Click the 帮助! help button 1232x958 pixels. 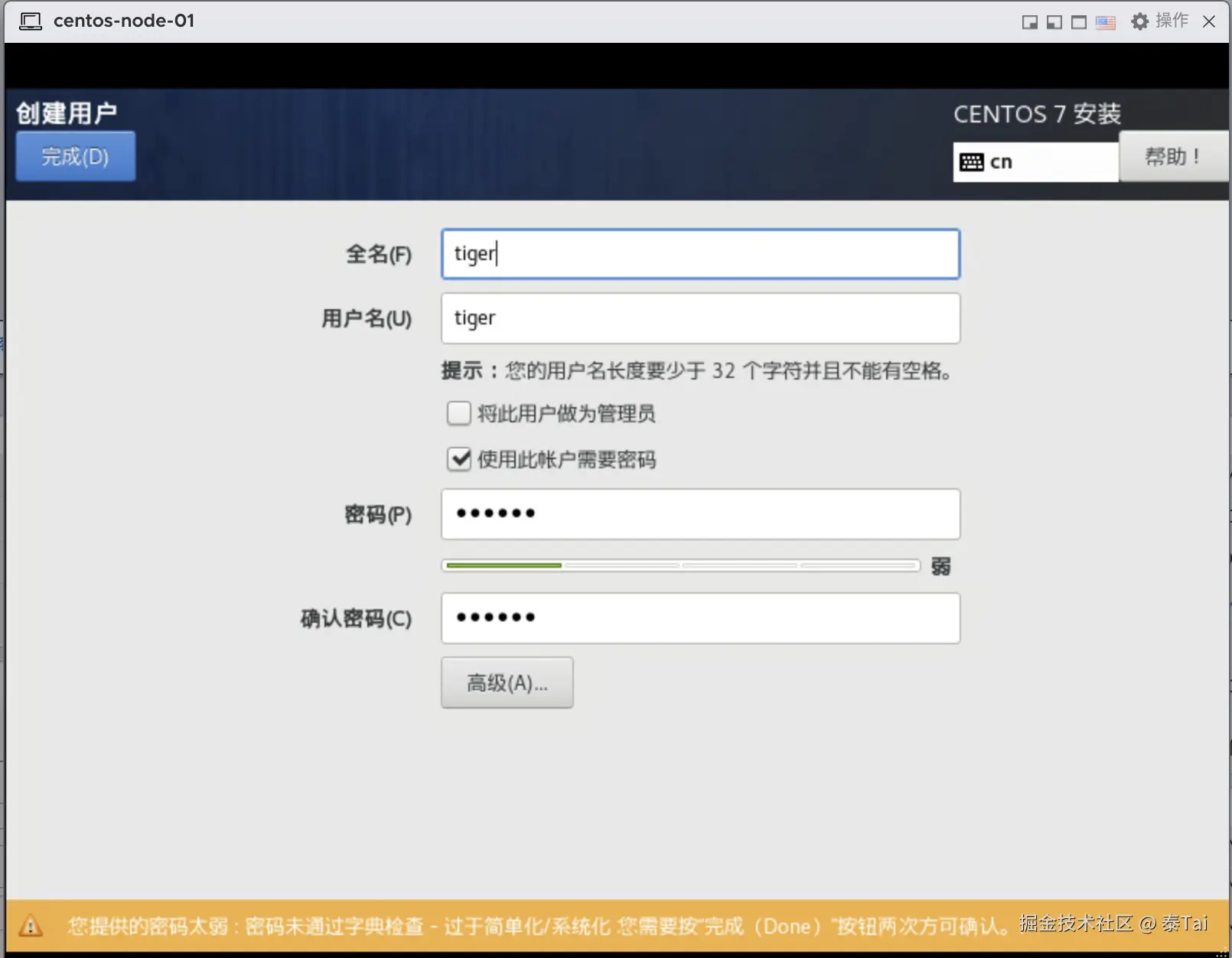click(1174, 156)
